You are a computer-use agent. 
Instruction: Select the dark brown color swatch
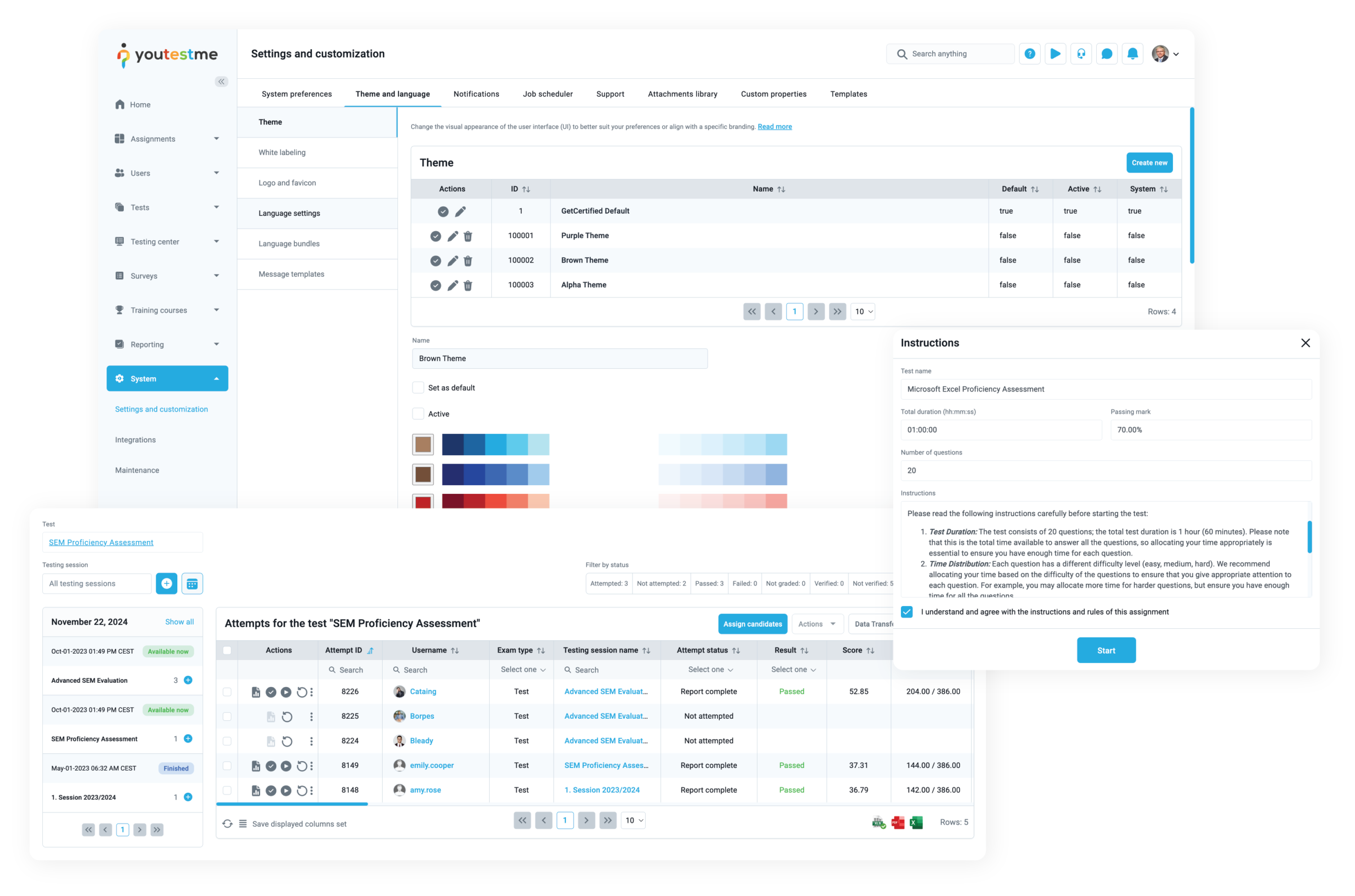423,474
